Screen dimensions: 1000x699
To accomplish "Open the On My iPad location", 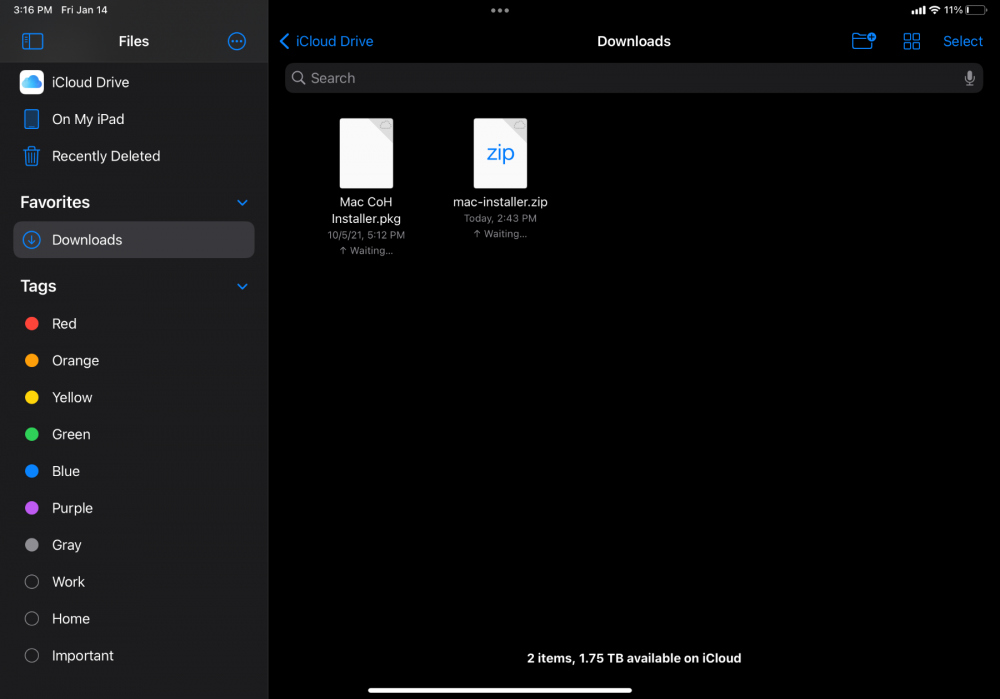I will tap(88, 119).
